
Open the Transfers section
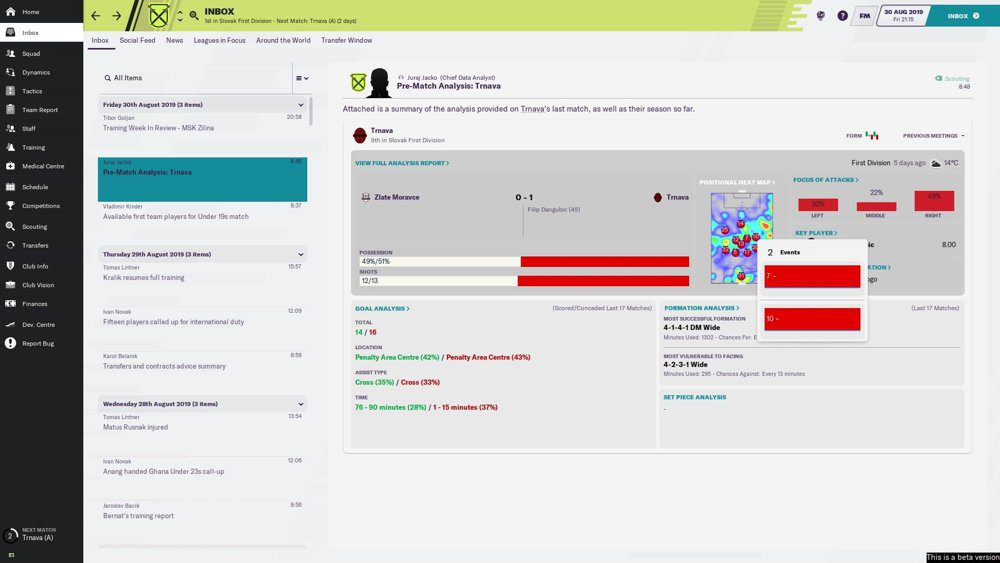click(35, 245)
